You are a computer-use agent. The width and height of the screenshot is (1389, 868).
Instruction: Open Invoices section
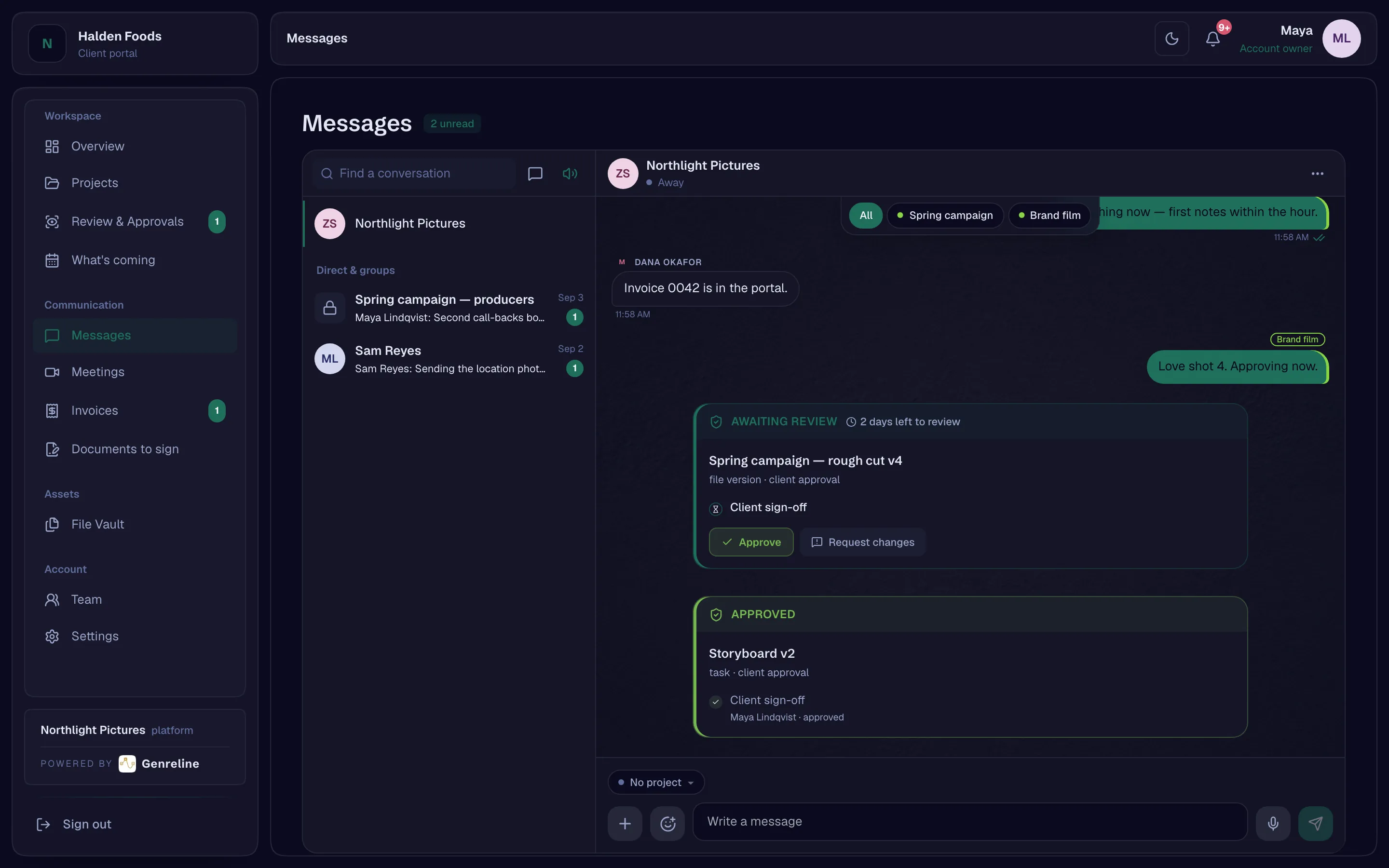[135, 410]
